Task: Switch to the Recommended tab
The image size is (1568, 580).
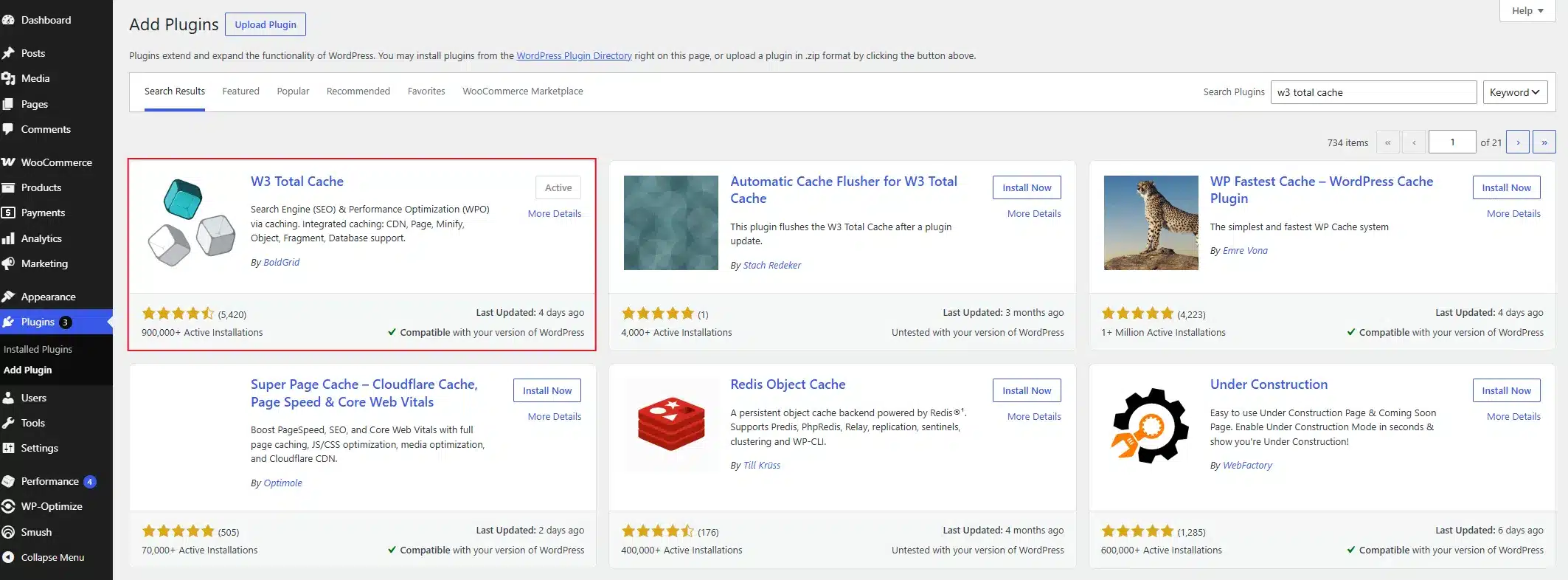Action: pos(358,92)
